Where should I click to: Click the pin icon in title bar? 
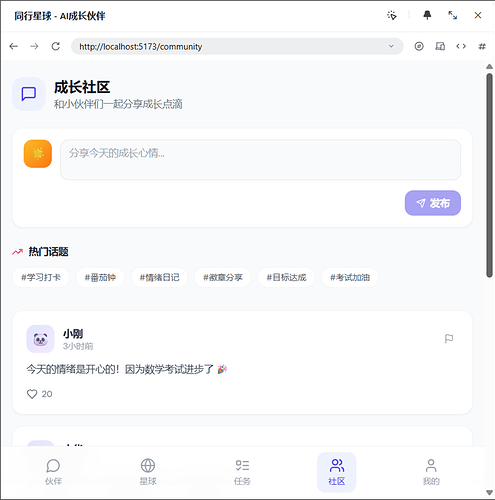[x=427, y=15]
